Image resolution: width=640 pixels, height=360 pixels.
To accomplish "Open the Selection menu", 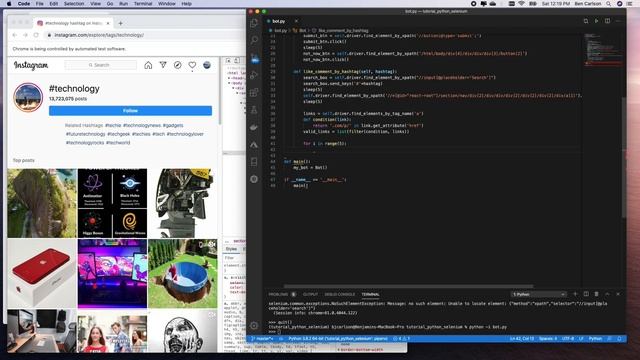I will pos(74,4).
